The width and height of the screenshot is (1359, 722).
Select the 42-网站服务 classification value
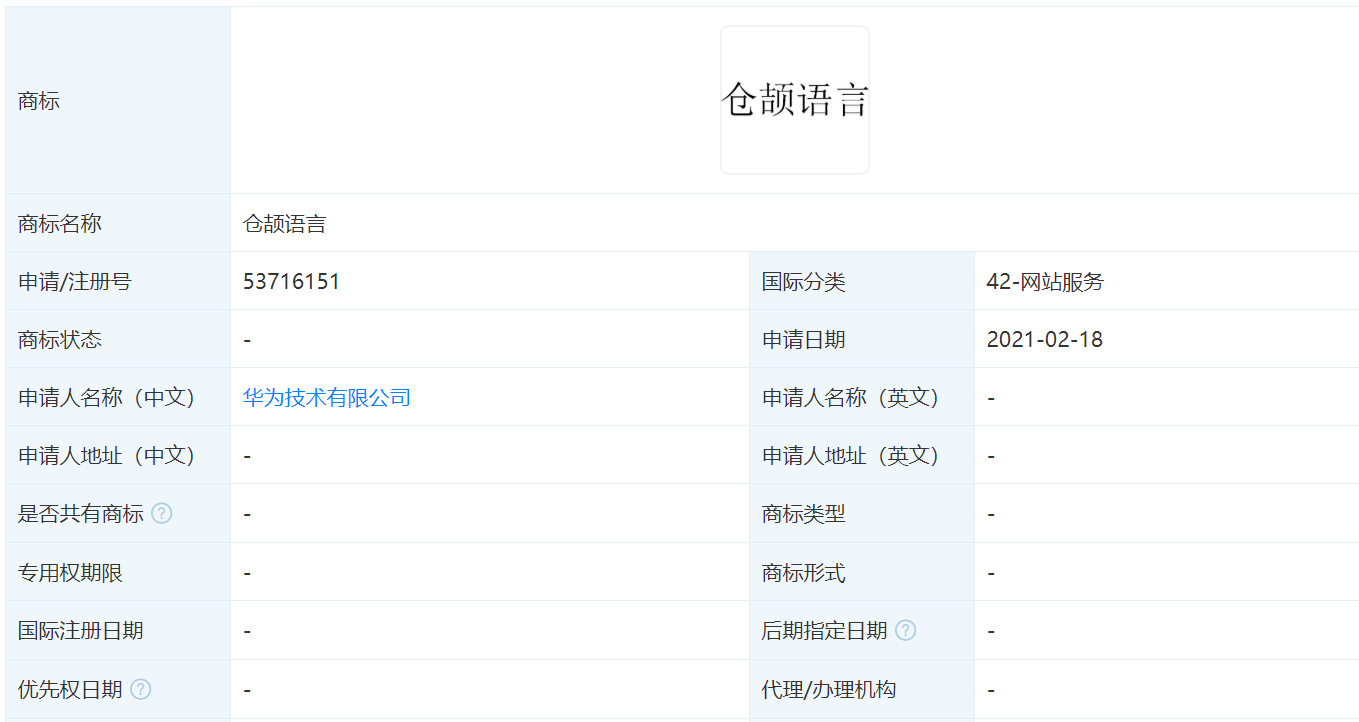[x=1045, y=282]
